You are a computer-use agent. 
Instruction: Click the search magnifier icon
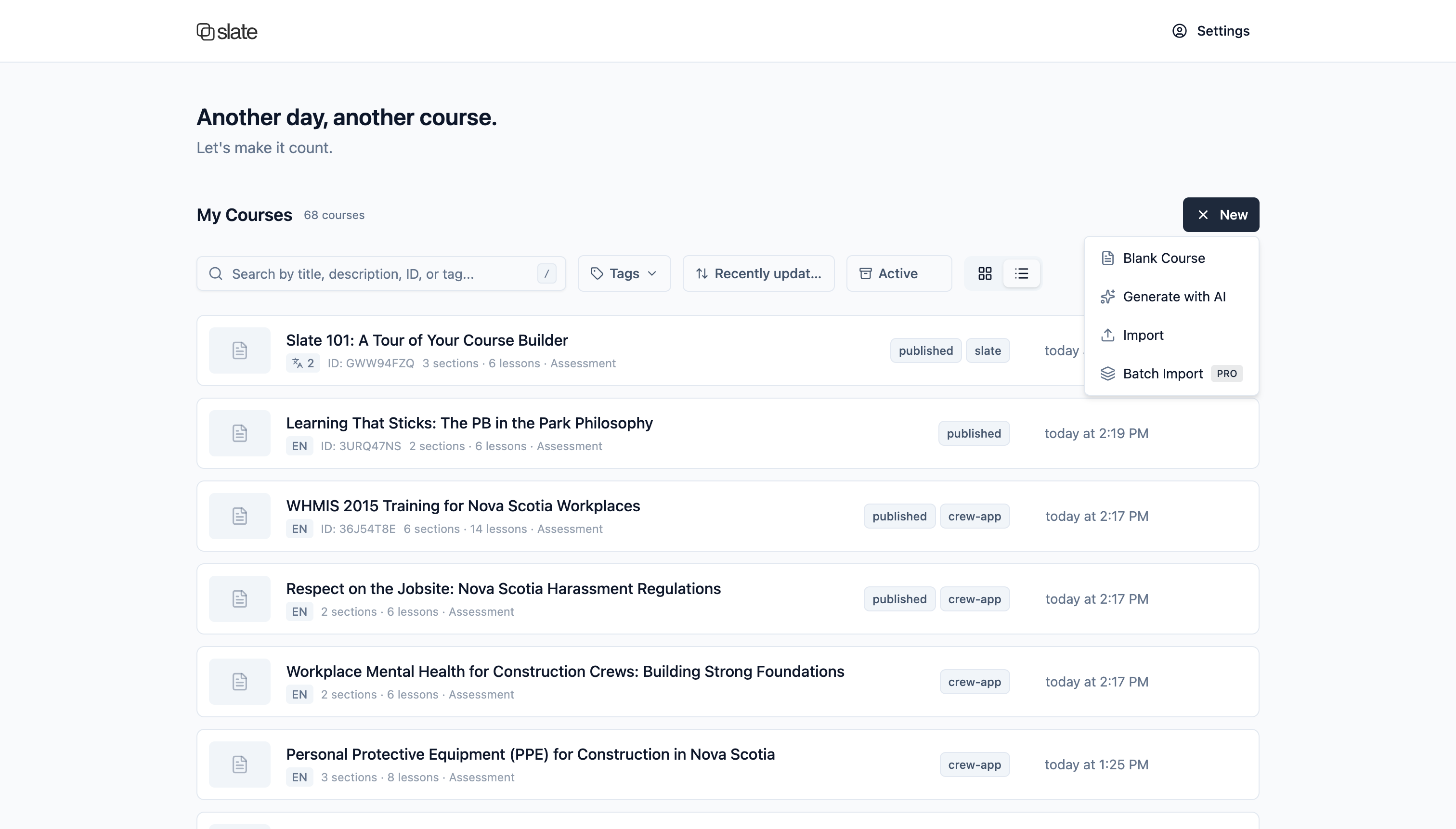tap(216, 274)
